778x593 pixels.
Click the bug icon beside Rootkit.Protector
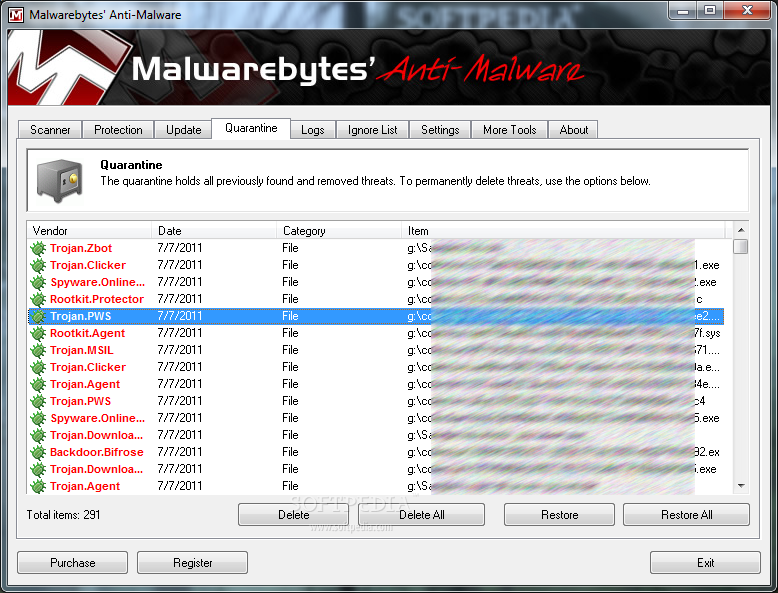pos(38,299)
